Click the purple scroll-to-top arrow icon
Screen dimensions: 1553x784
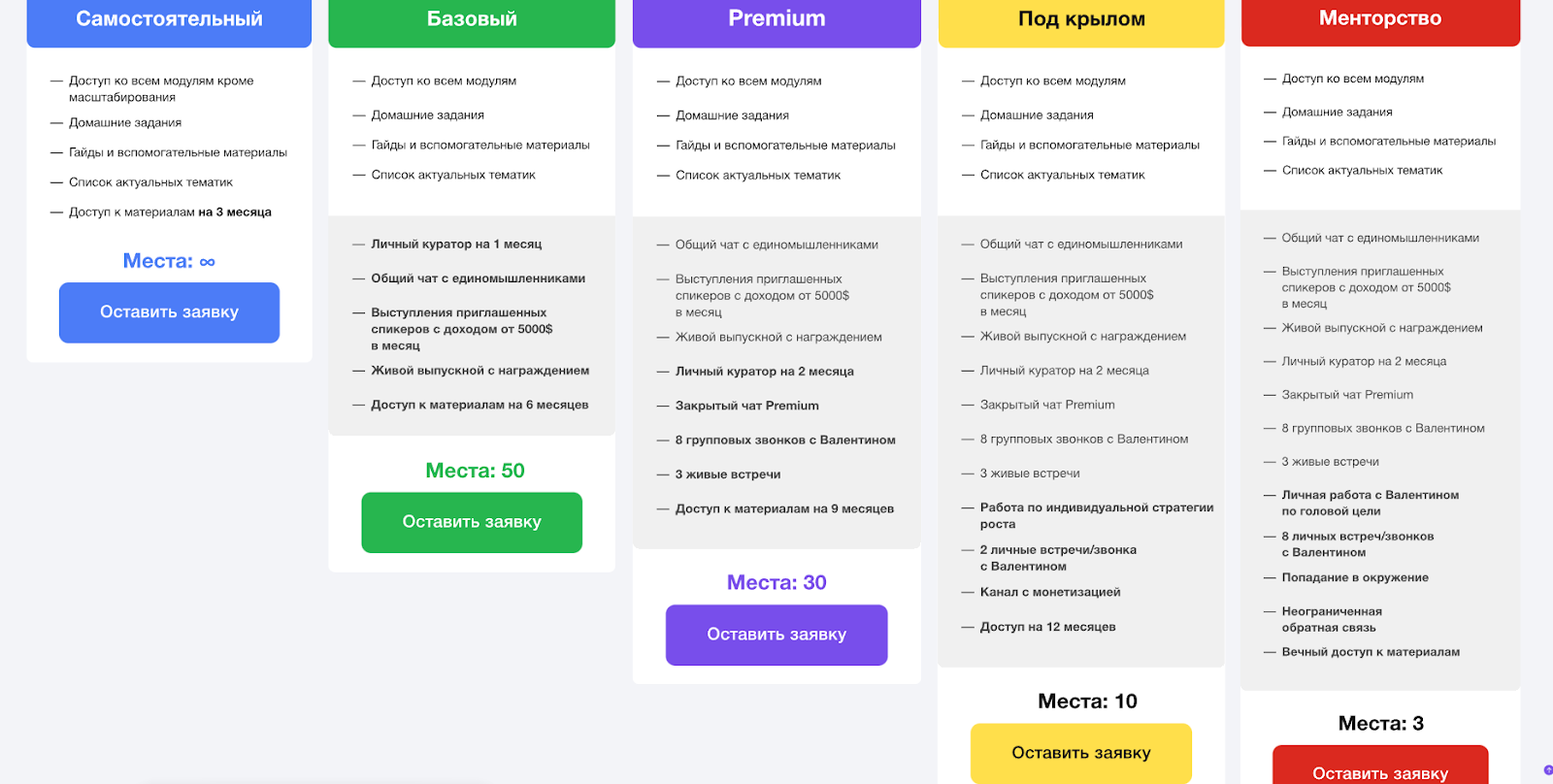tap(1547, 770)
